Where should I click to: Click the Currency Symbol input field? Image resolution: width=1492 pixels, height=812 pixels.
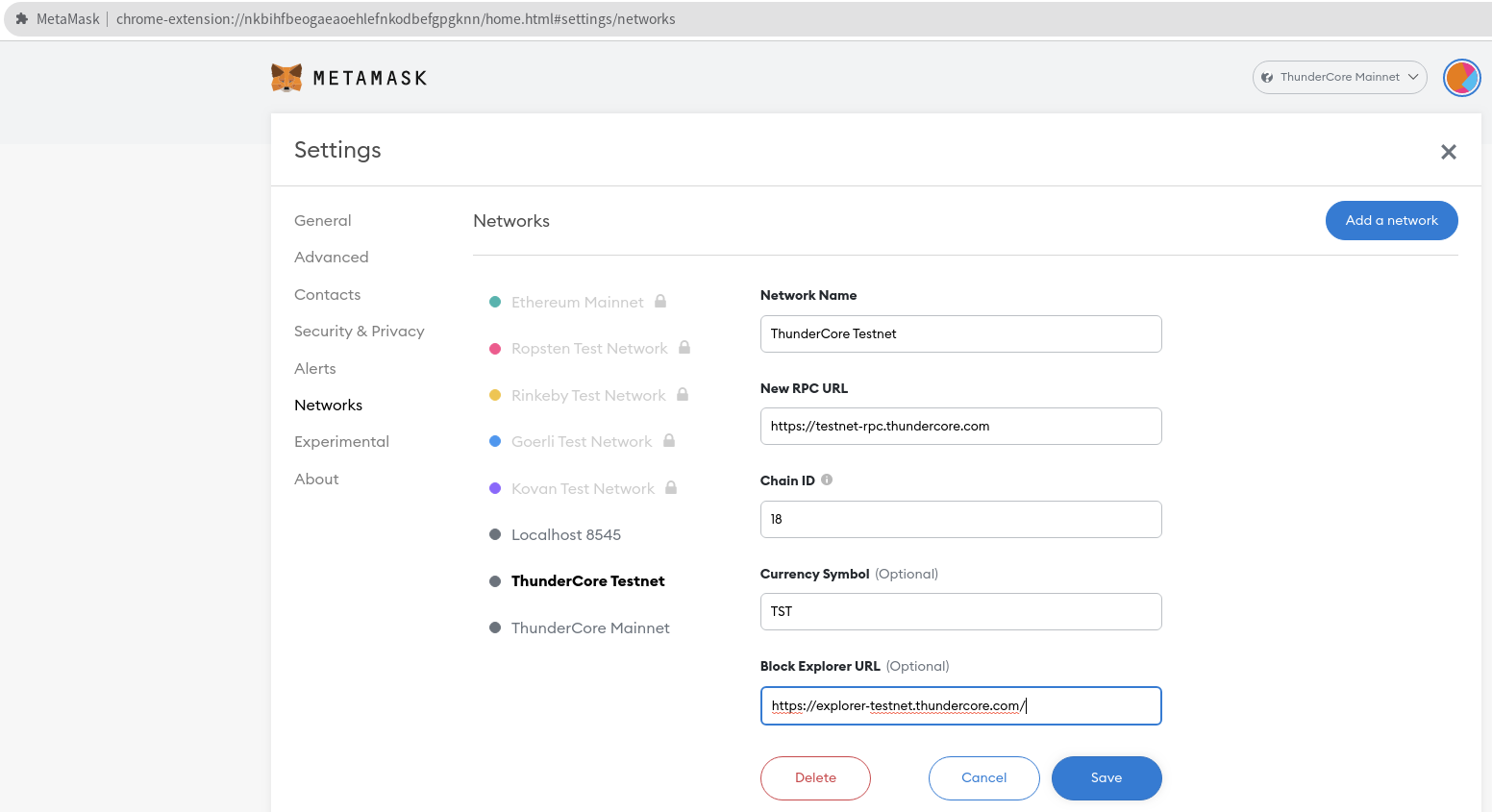pos(960,611)
